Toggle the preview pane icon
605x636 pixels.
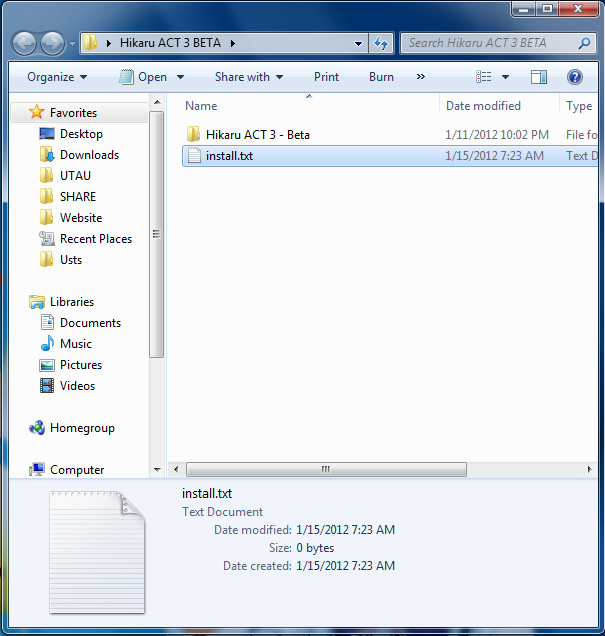[539, 77]
